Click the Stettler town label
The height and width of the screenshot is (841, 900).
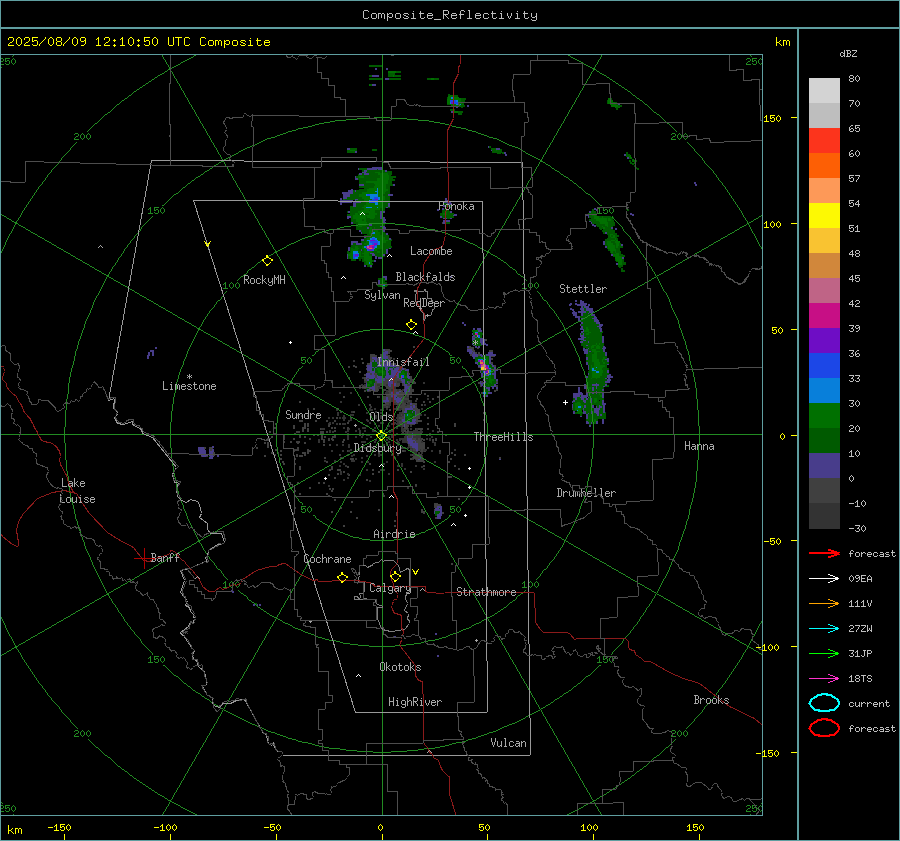(x=583, y=289)
